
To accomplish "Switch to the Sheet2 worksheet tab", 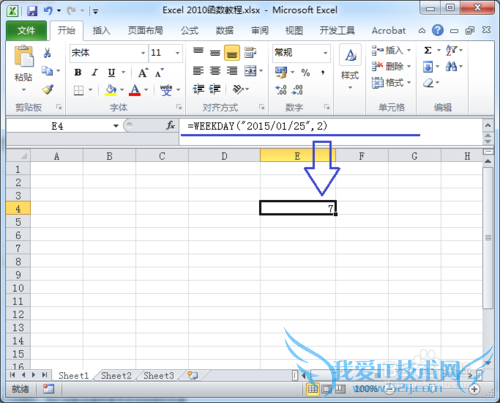I will [116, 376].
